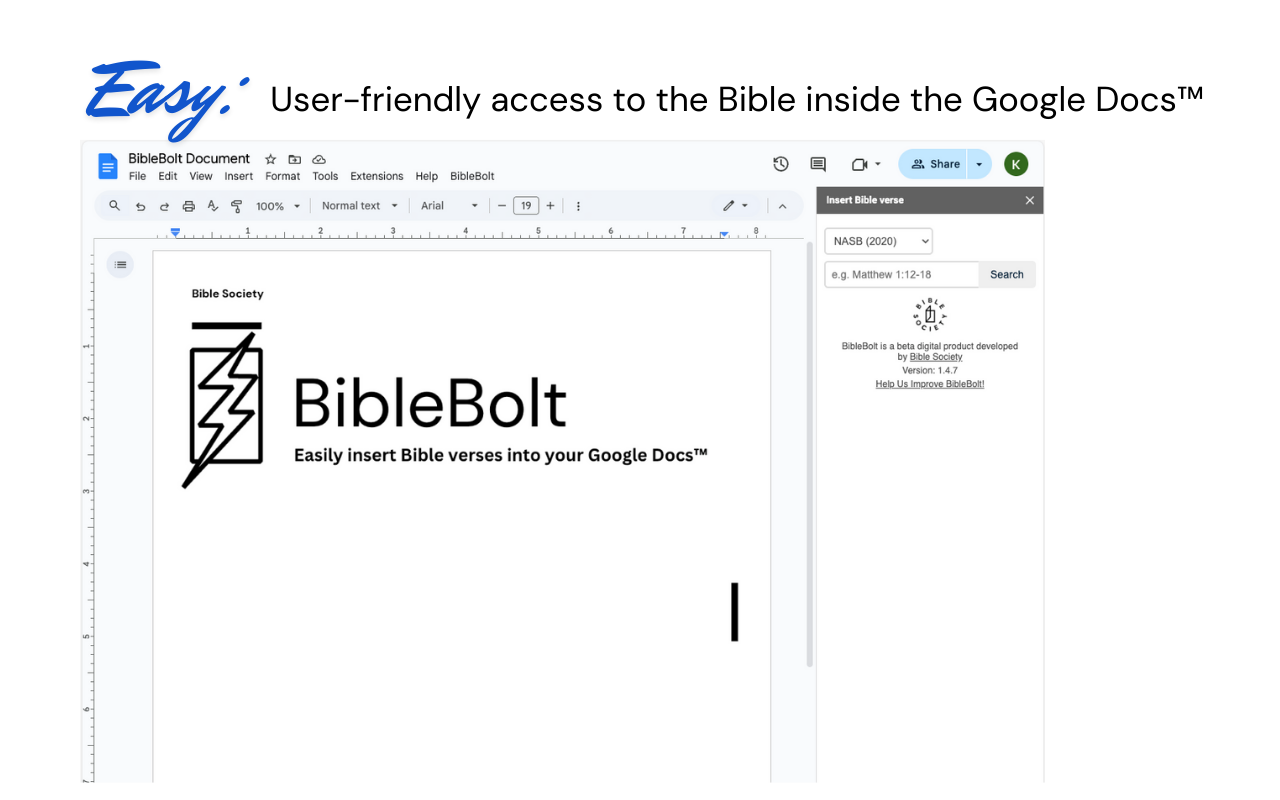The height and width of the screenshot is (800, 1280).
Task: Select the Paint format tool
Action: click(236, 206)
